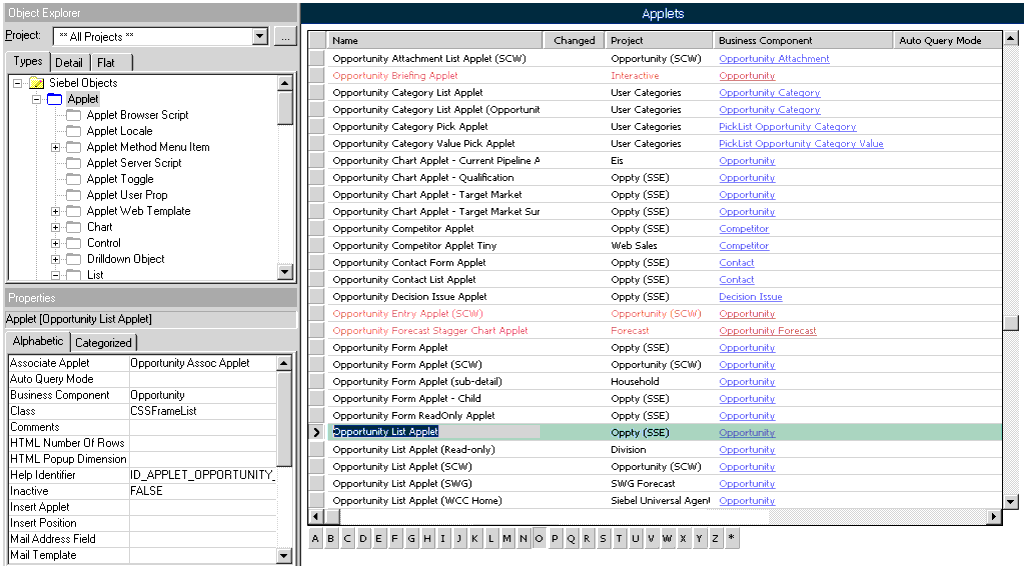Switch to the Categorized properties tab

pyautogui.click(x=103, y=343)
